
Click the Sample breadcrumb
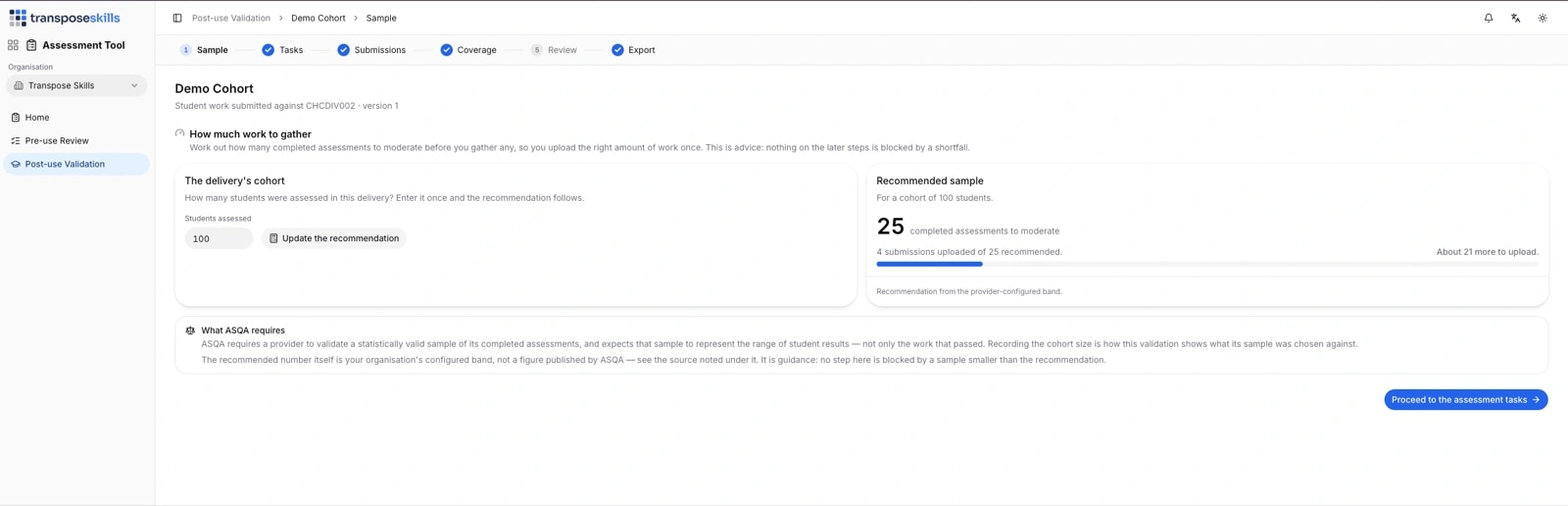tap(381, 18)
